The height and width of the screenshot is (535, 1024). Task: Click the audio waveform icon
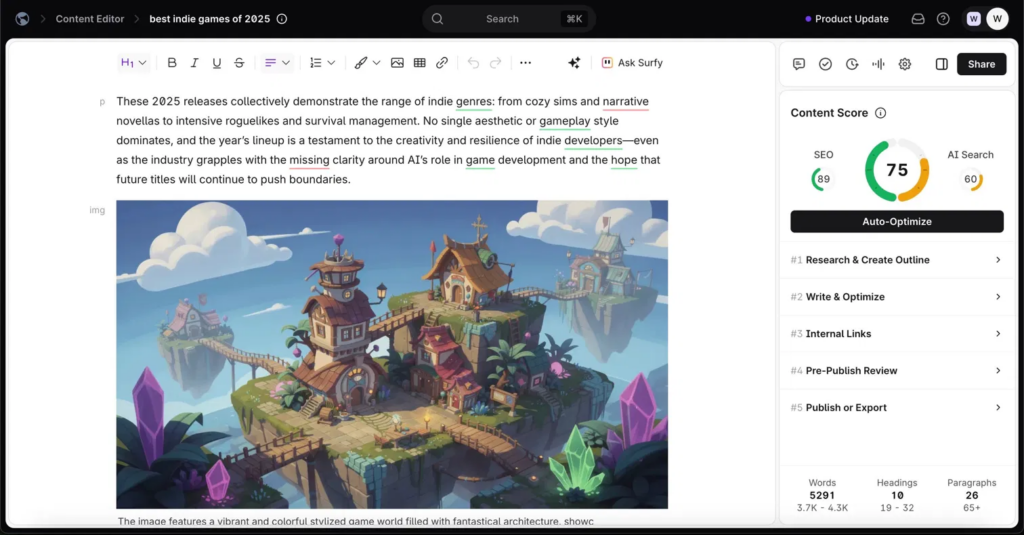coord(878,64)
